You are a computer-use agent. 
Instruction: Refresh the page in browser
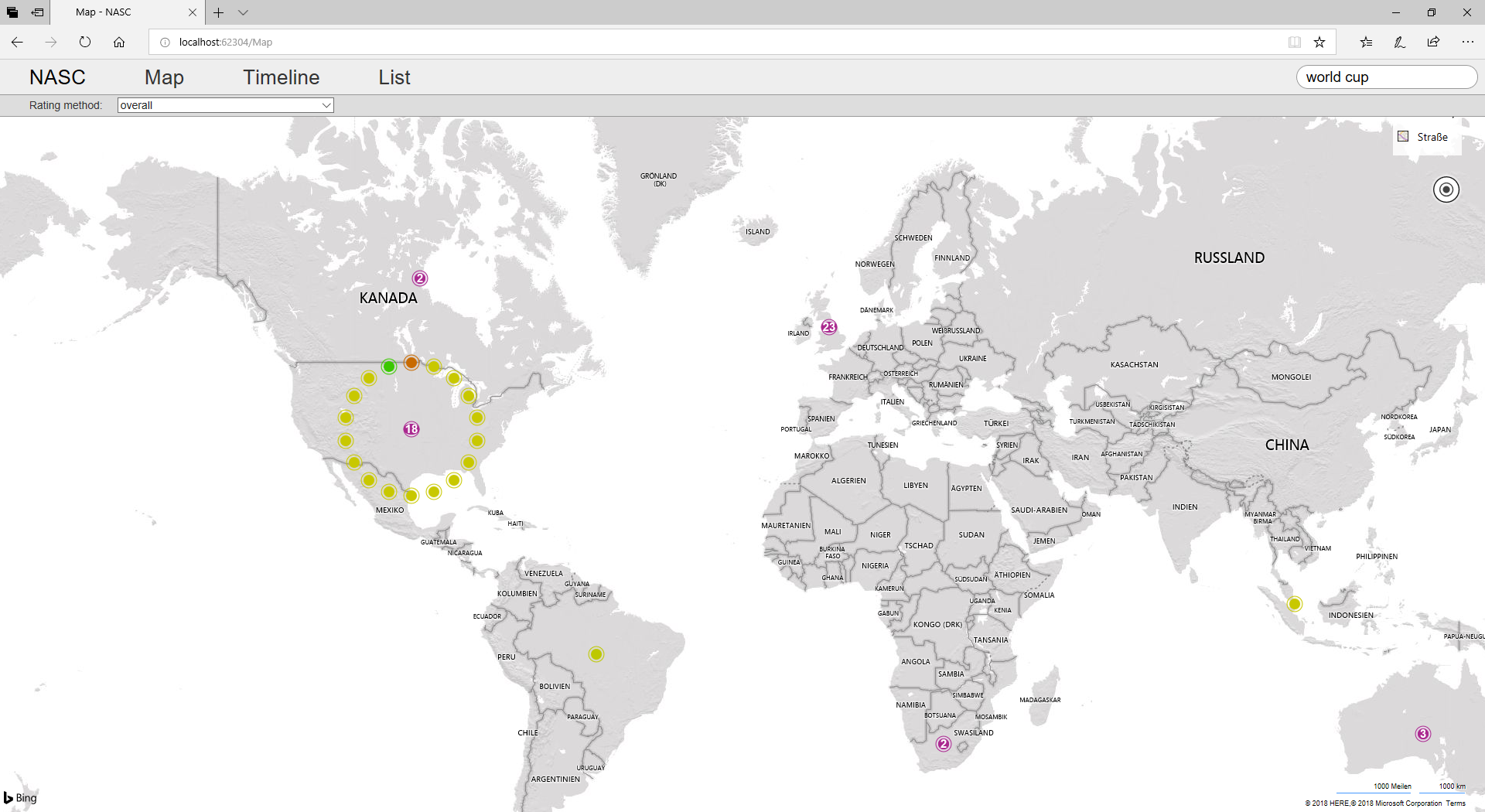point(85,43)
